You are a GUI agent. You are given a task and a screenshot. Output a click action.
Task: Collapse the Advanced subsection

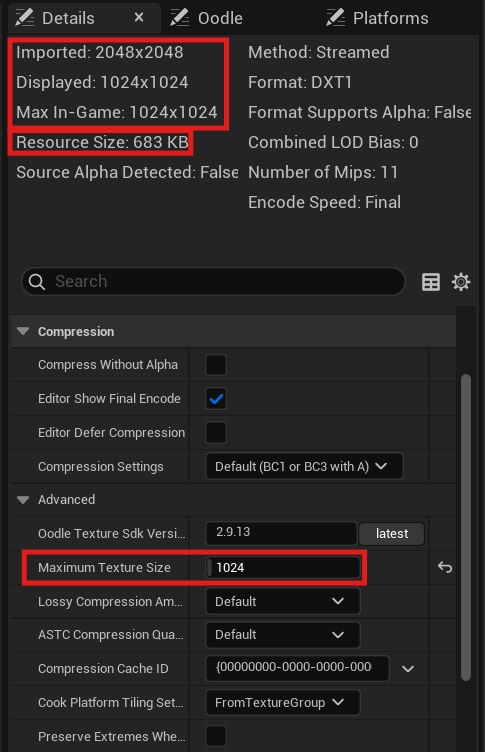(23, 500)
